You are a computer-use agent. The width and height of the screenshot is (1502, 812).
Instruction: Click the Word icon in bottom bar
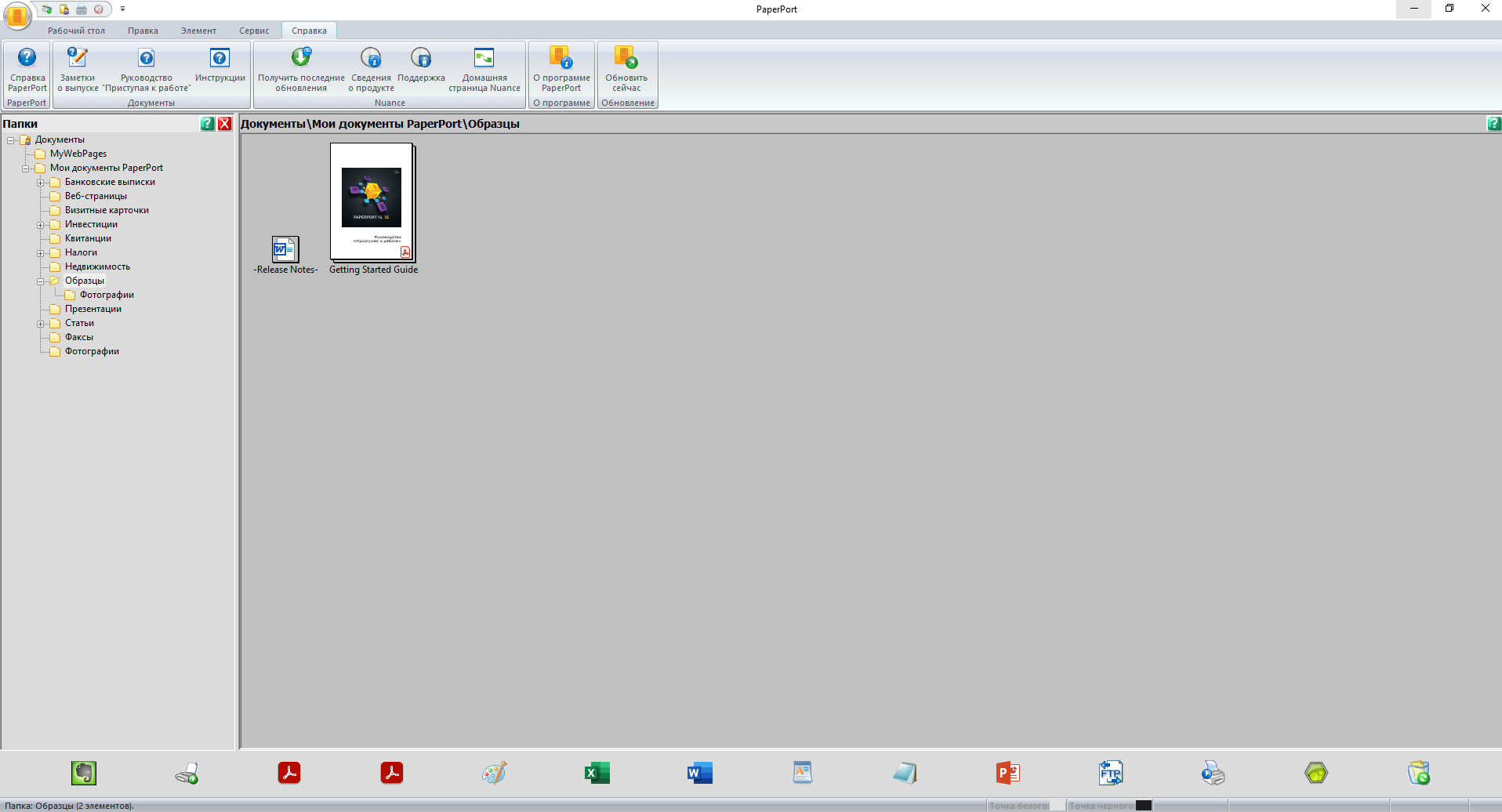(x=700, y=774)
